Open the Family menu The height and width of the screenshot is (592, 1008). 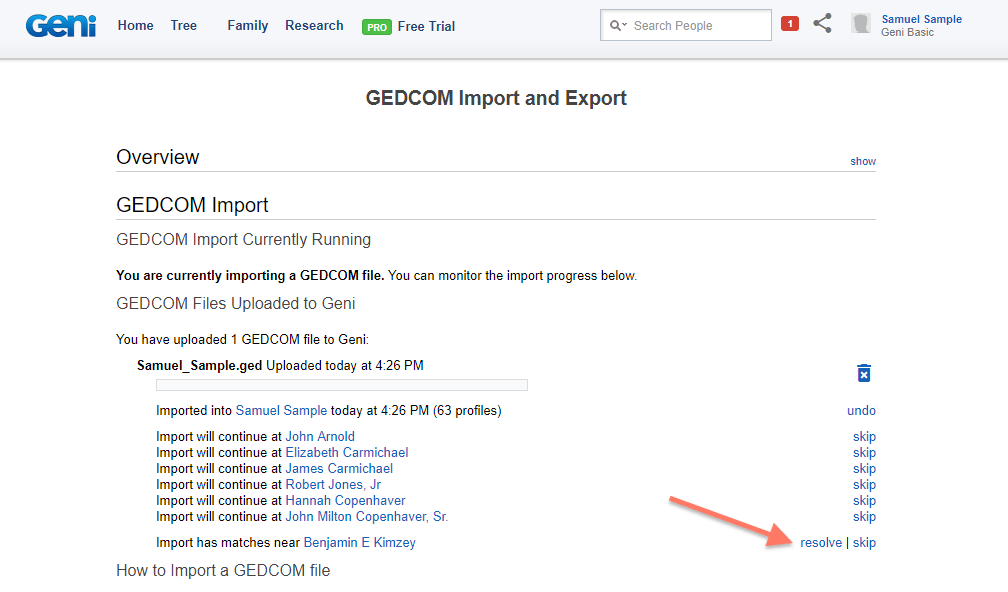pos(248,26)
